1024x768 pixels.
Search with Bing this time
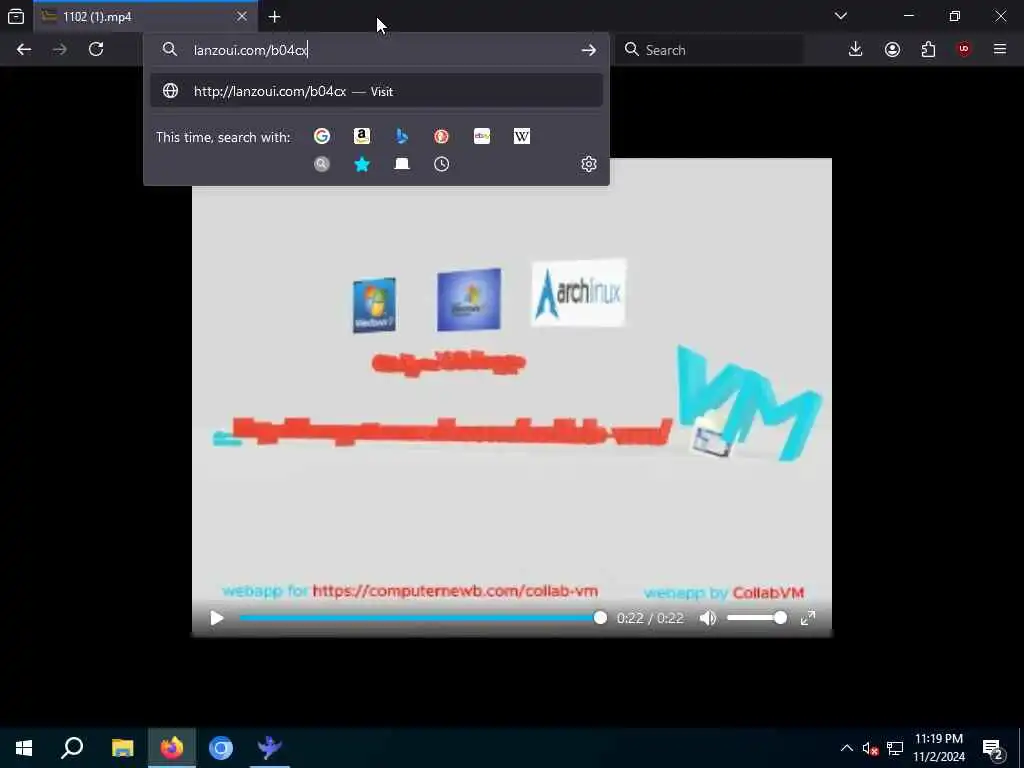[402, 136]
